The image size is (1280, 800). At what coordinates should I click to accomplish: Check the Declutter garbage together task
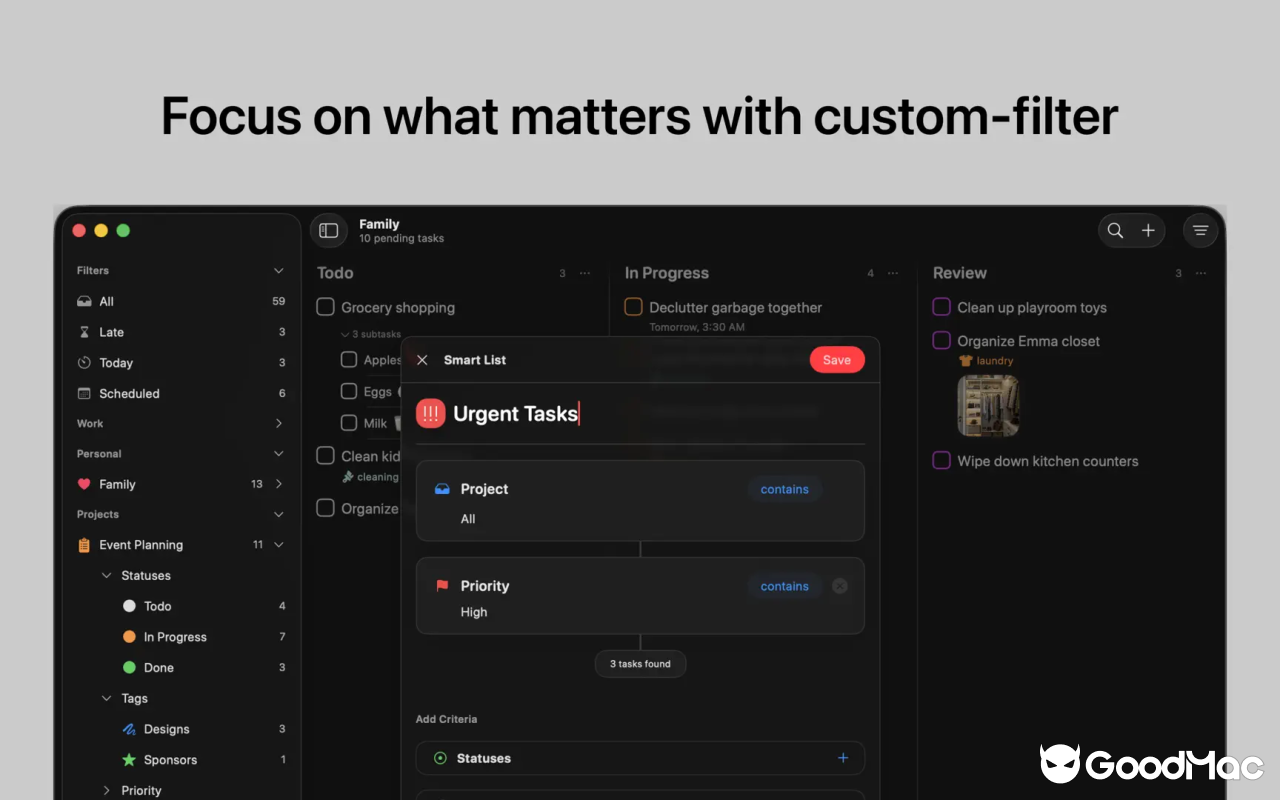pos(633,307)
